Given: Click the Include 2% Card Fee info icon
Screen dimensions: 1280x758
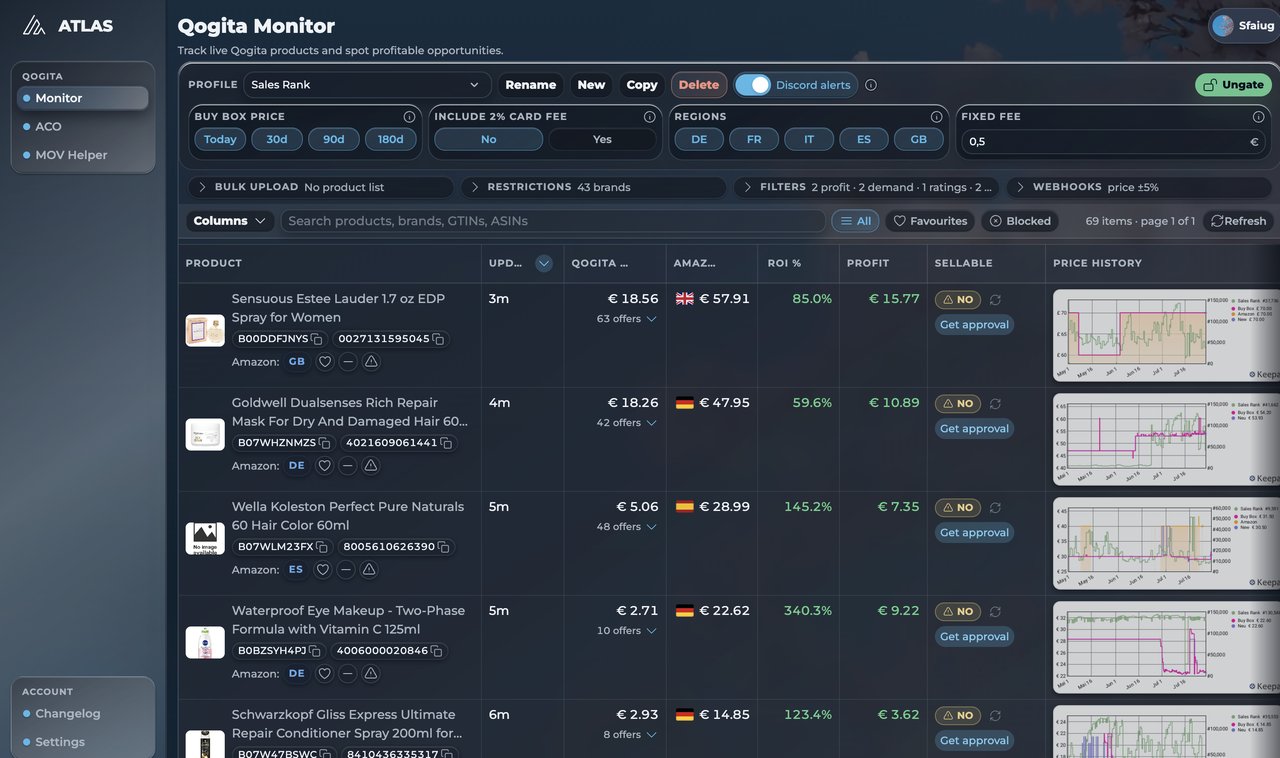Looking at the screenshot, I should point(650,117).
